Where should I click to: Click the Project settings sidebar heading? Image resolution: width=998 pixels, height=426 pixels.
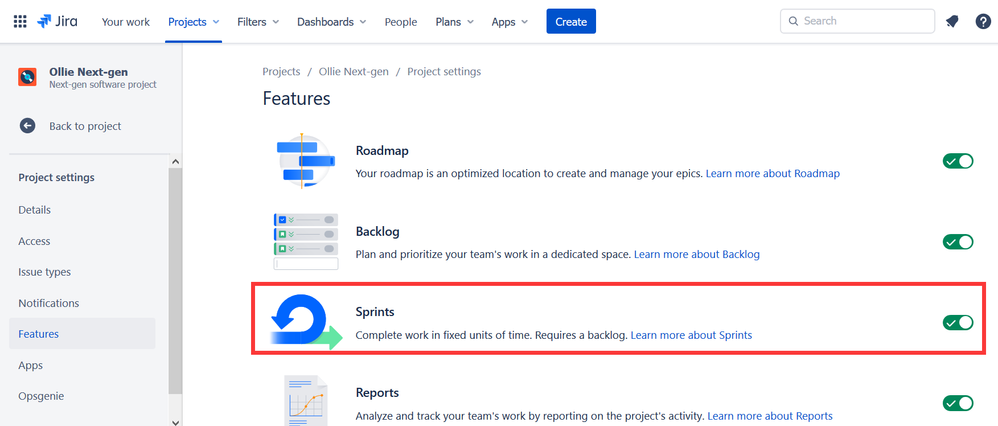tap(57, 178)
